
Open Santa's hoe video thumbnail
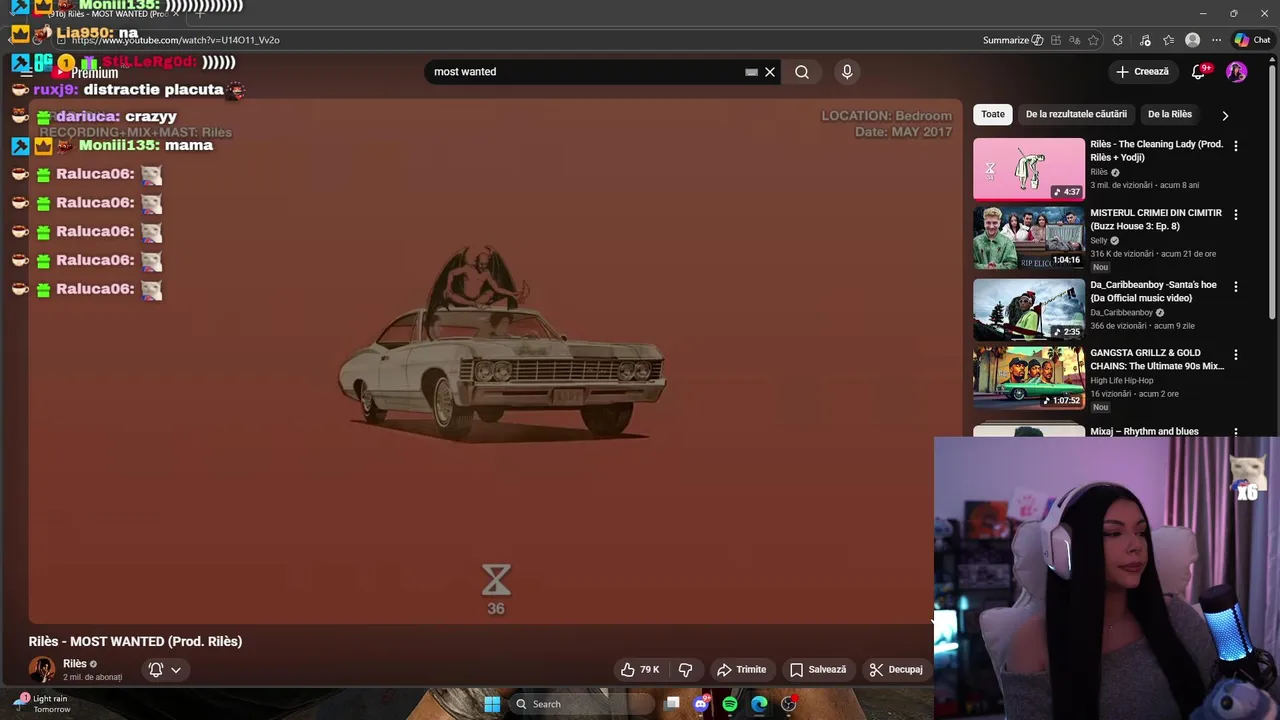[1029, 309]
